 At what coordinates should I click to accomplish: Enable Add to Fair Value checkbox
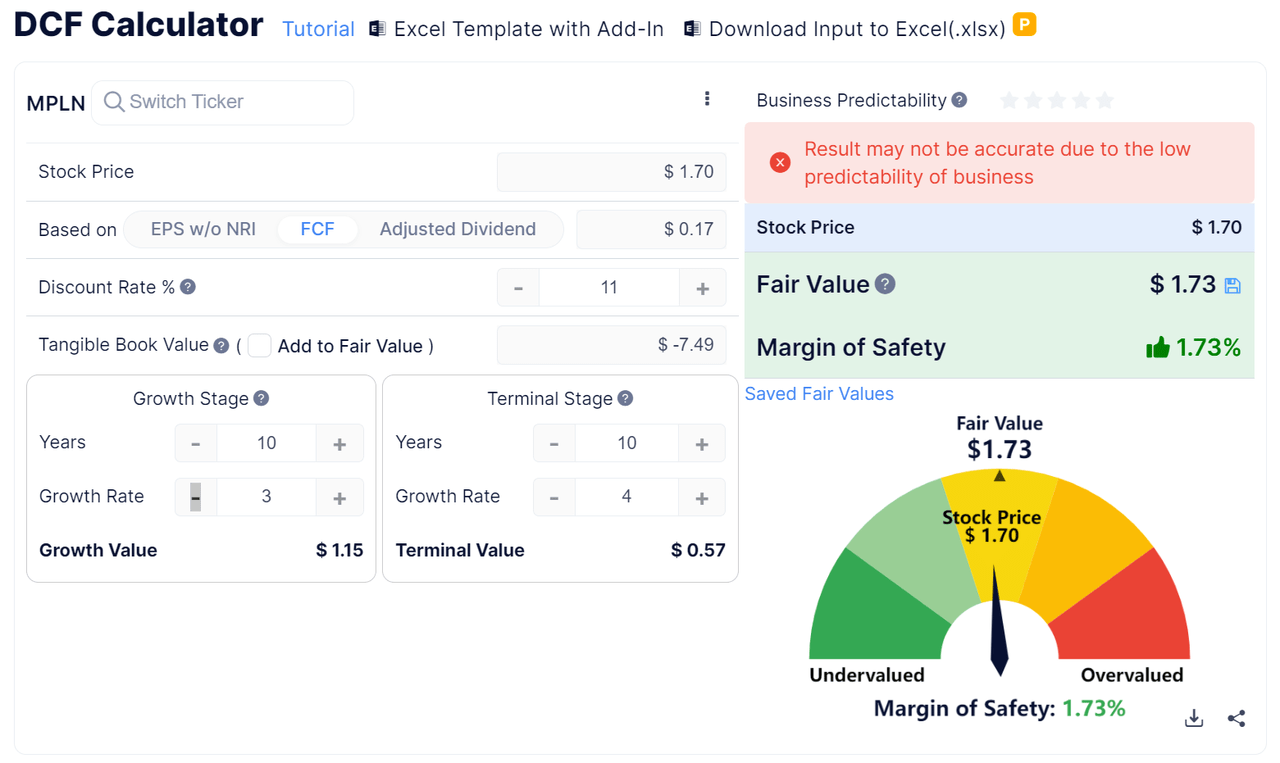(x=259, y=345)
